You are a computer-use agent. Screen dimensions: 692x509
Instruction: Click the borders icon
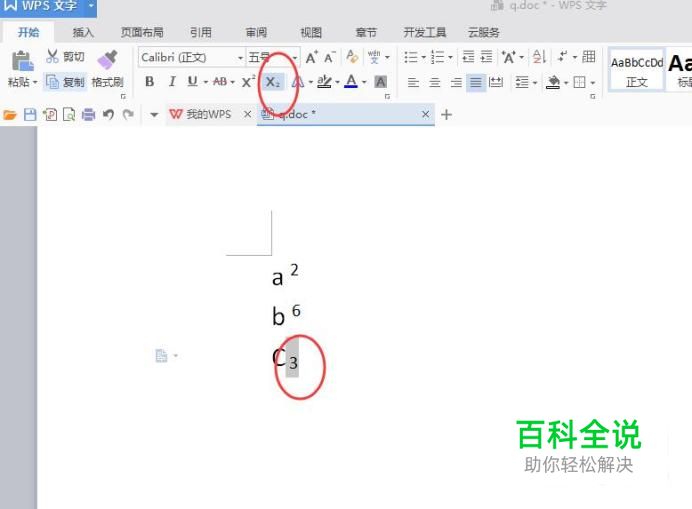(579, 82)
